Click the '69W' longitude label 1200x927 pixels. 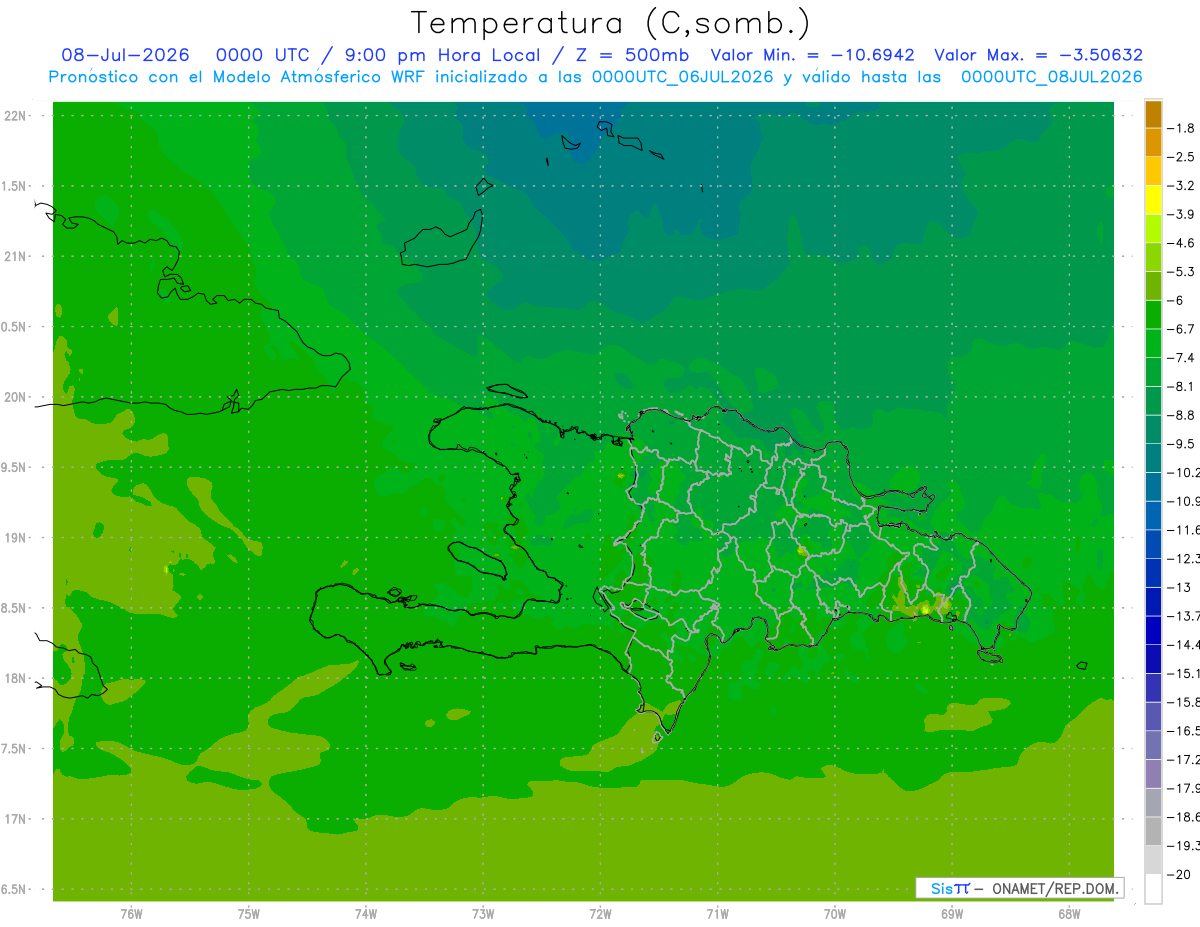click(952, 913)
